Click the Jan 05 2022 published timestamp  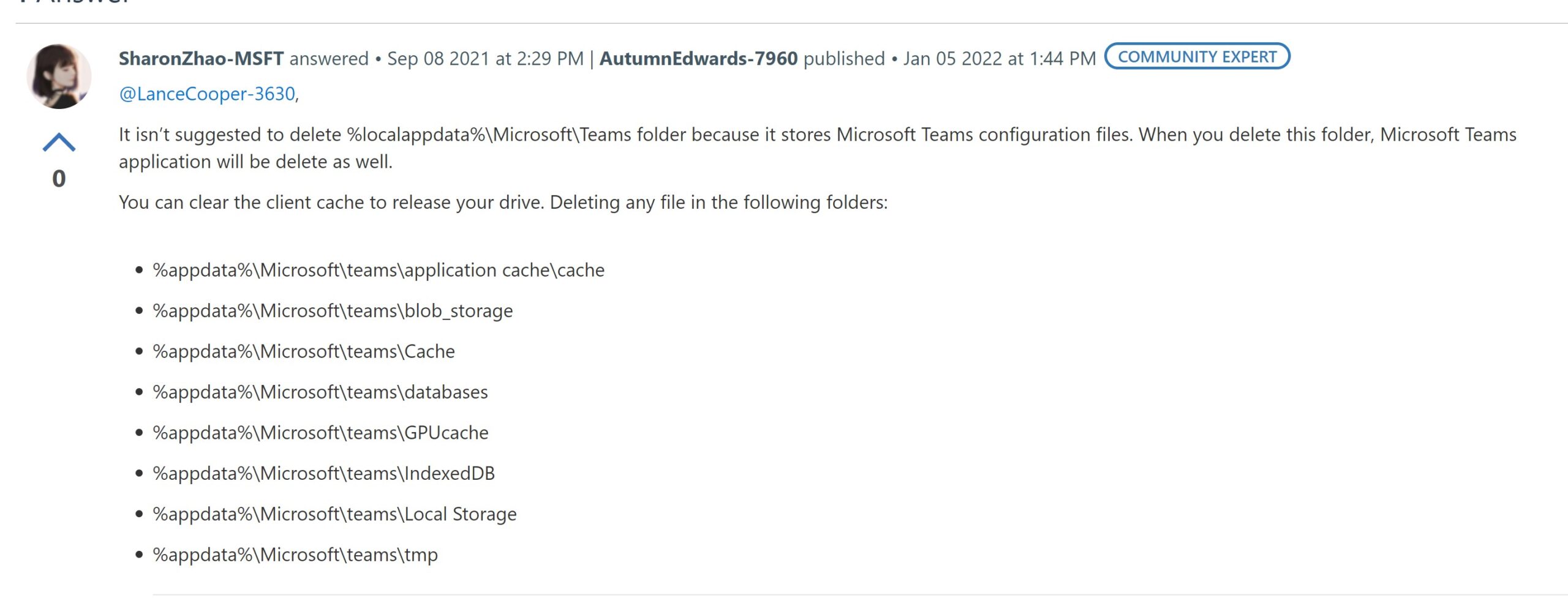[999, 59]
